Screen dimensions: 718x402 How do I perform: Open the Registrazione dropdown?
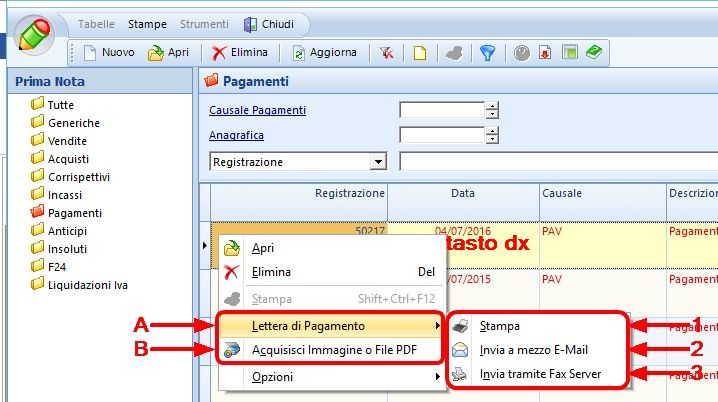coord(378,162)
